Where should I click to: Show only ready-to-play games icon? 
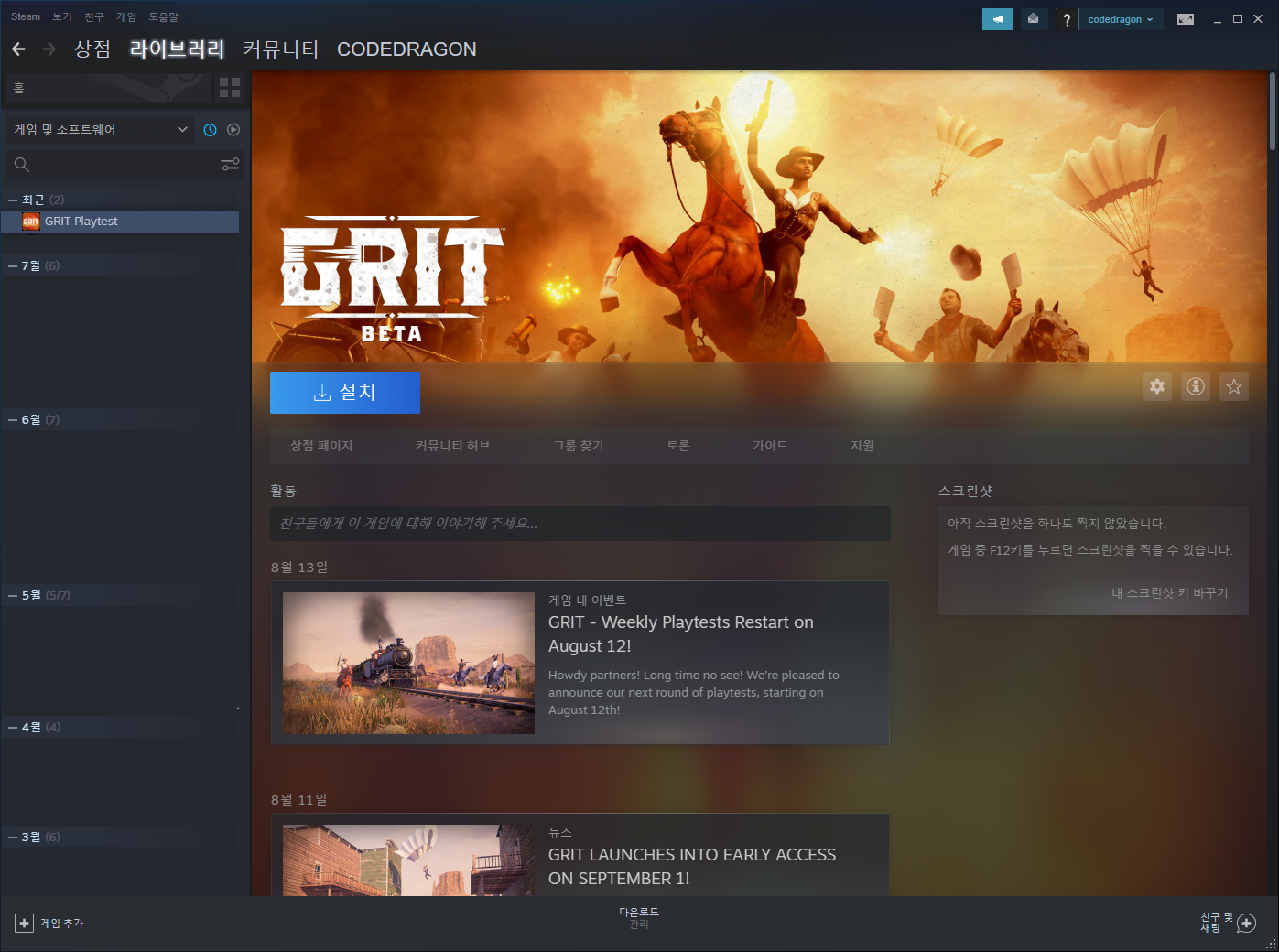click(x=233, y=130)
